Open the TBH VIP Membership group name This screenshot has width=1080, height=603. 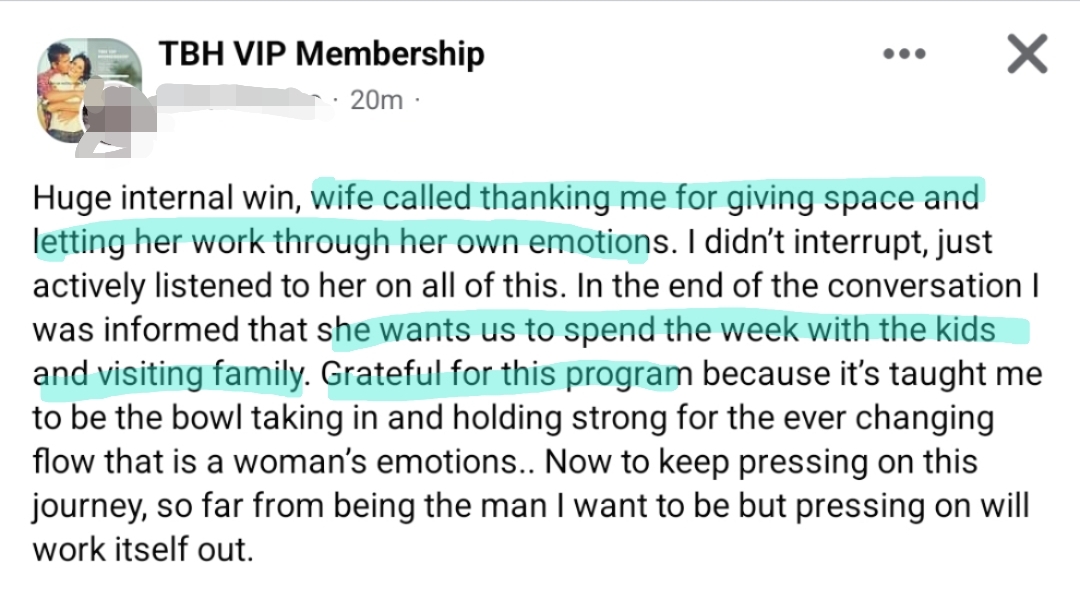tap(321, 54)
